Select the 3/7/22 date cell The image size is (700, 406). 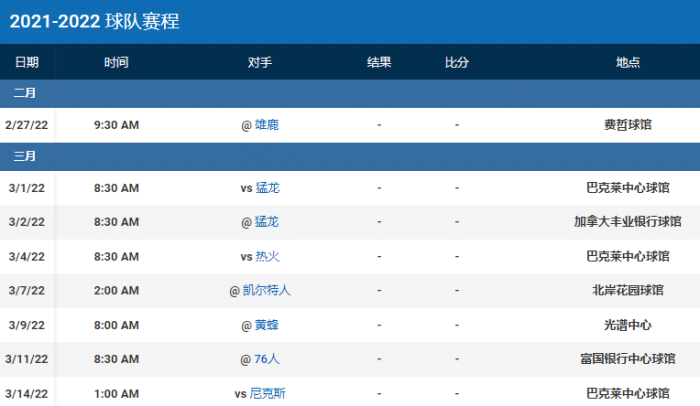pos(26,291)
